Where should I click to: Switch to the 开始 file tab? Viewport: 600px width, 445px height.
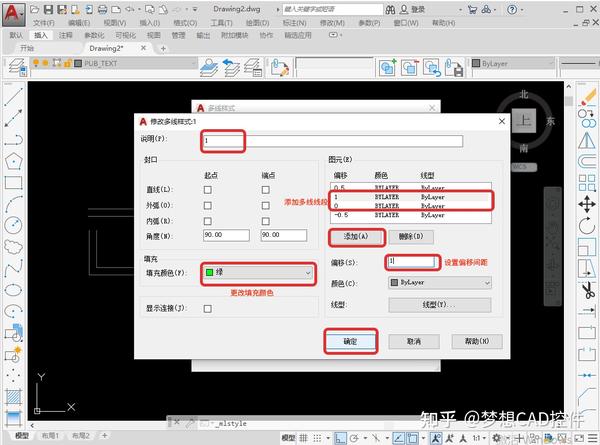point(27,48)
